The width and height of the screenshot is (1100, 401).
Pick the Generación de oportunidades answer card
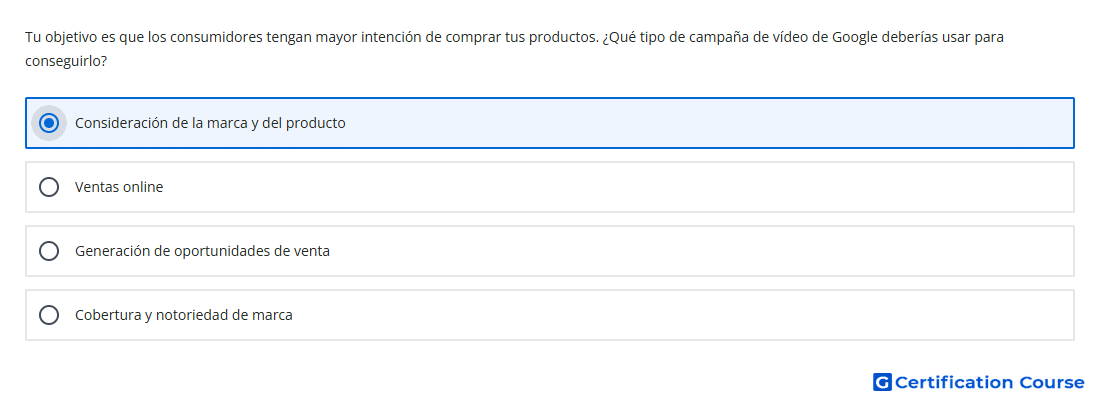(x=550, y=251)
